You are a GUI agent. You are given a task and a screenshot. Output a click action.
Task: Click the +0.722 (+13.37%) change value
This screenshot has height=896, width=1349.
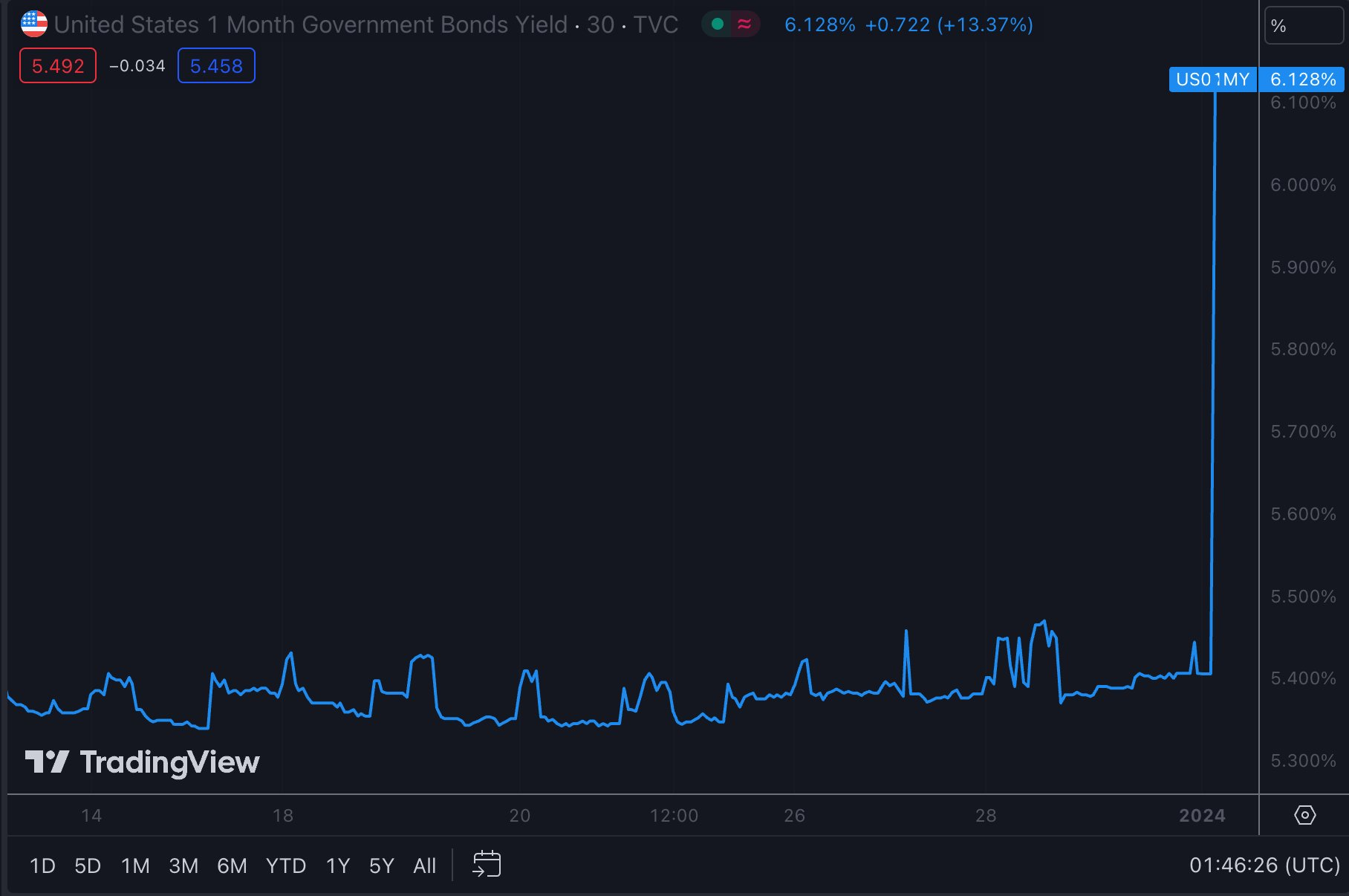(x=949, y=25)
